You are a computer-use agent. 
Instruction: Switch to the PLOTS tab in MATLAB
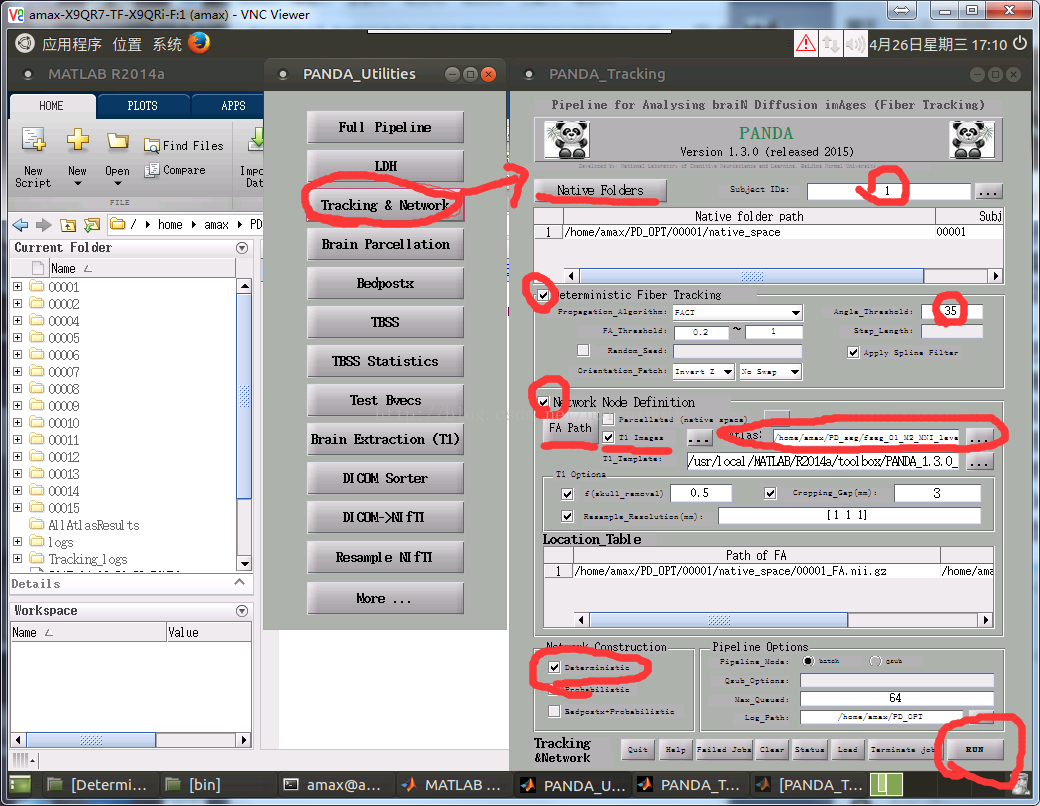tap(143, 106)
